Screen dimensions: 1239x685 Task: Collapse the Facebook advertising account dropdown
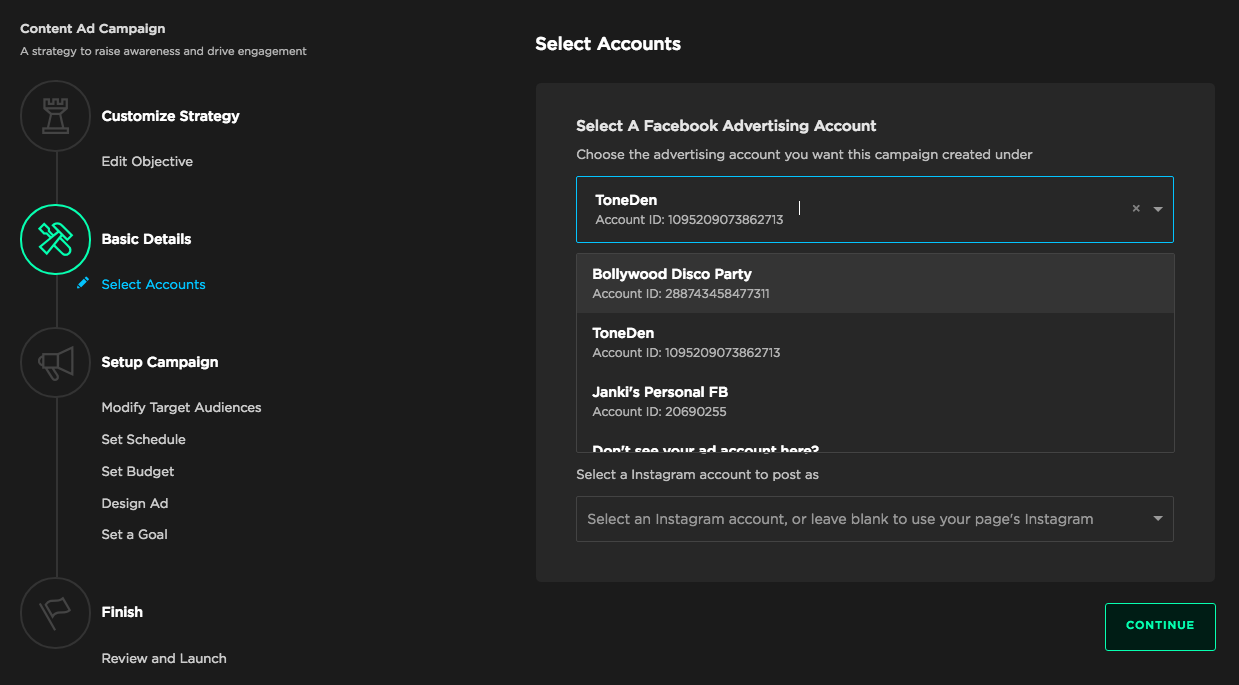pyautogui.click(x=1158, y=210)
